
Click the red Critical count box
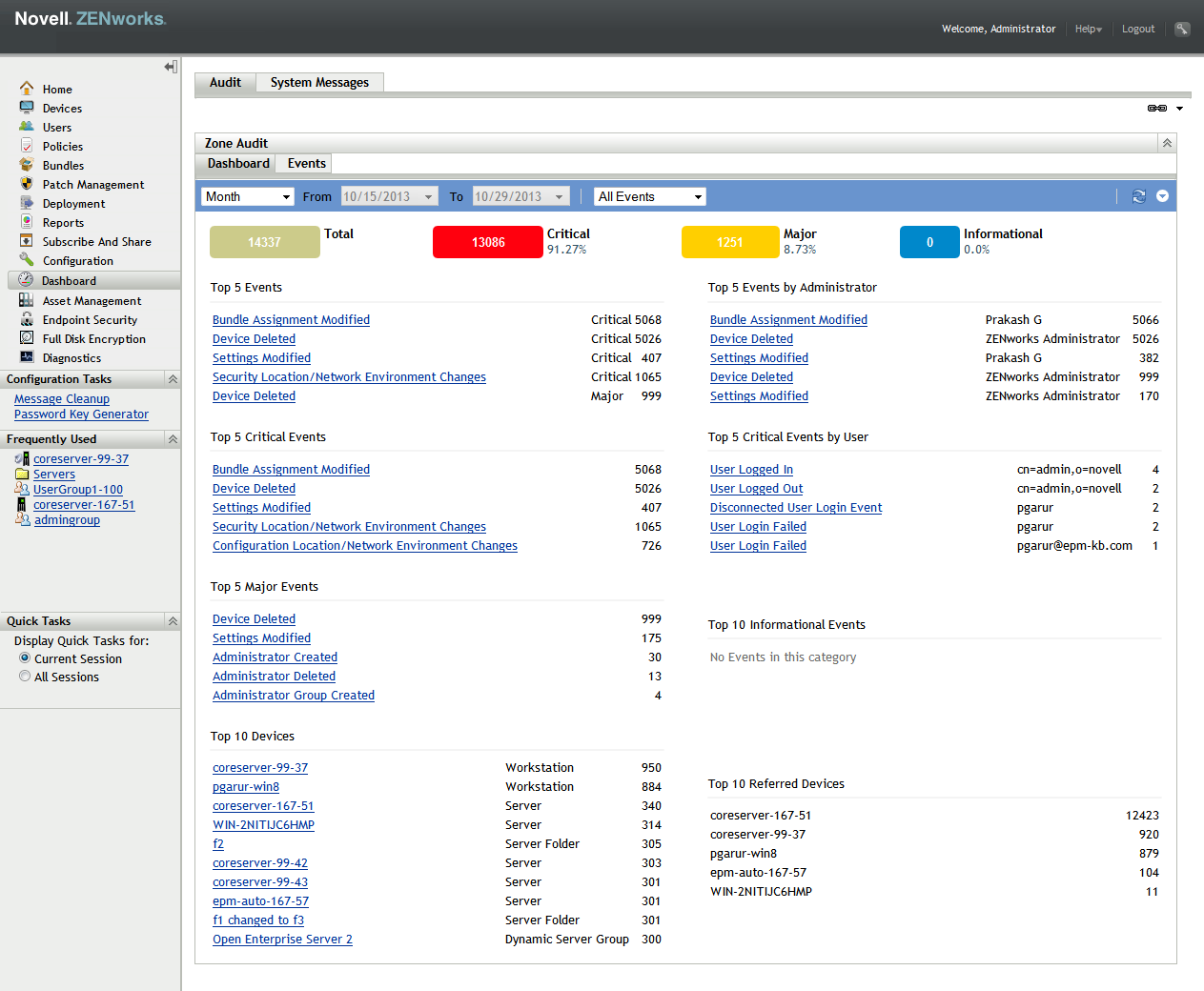(x=487, y=242)
